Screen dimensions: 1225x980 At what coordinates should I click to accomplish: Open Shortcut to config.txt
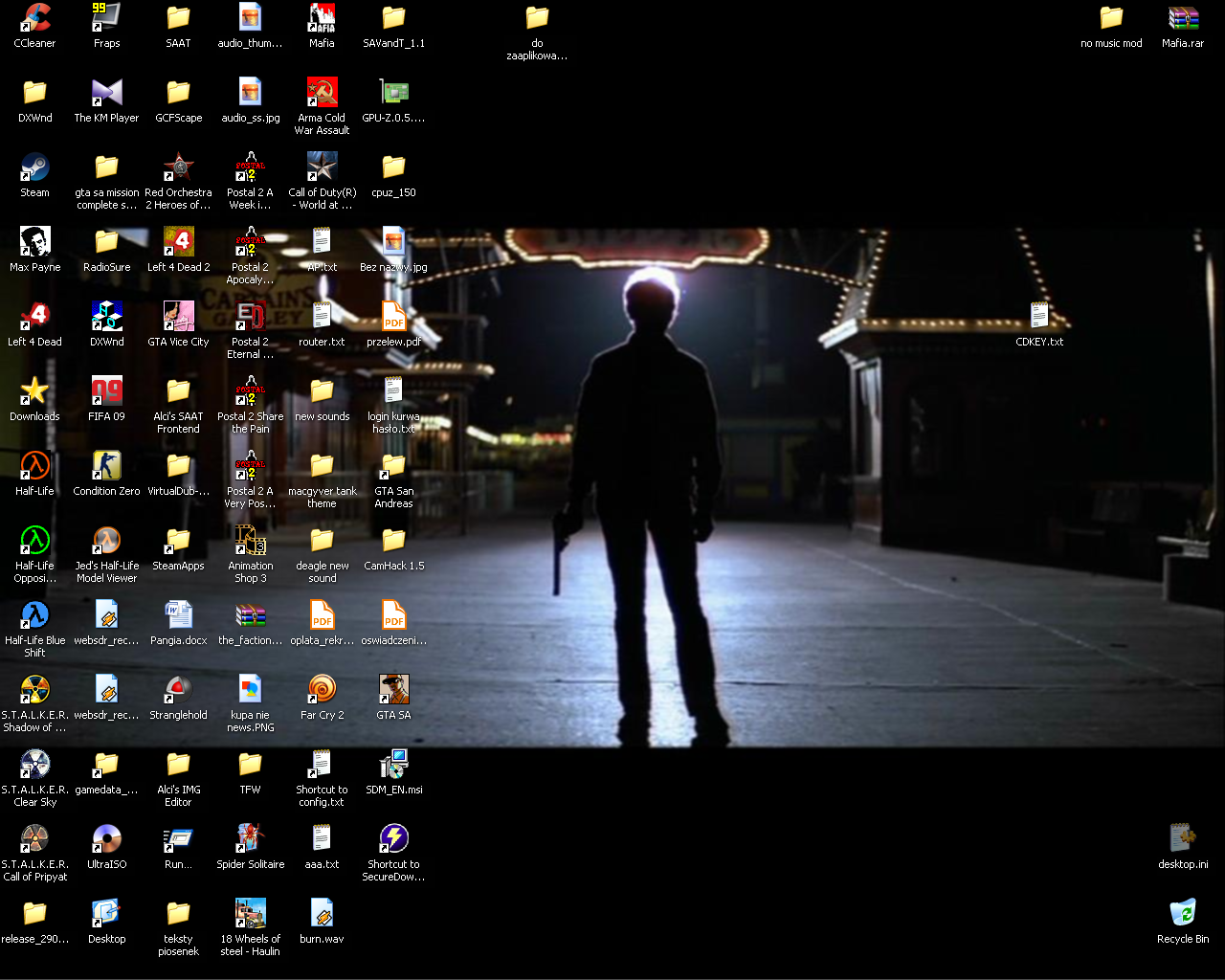[322, 764]
